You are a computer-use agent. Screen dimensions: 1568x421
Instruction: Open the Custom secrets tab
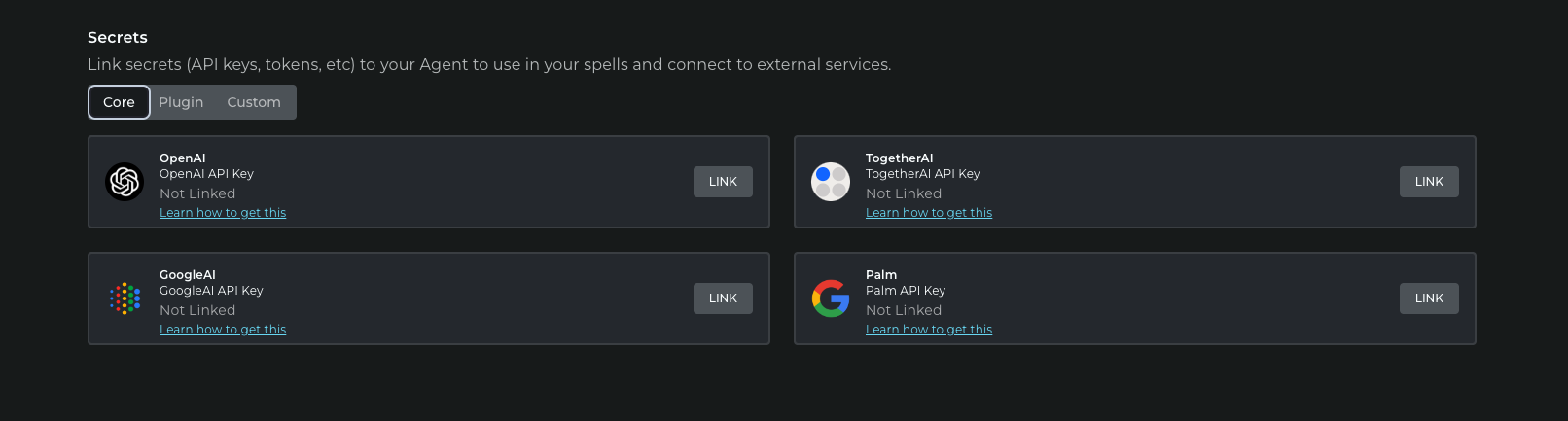[x=254, y=102]
